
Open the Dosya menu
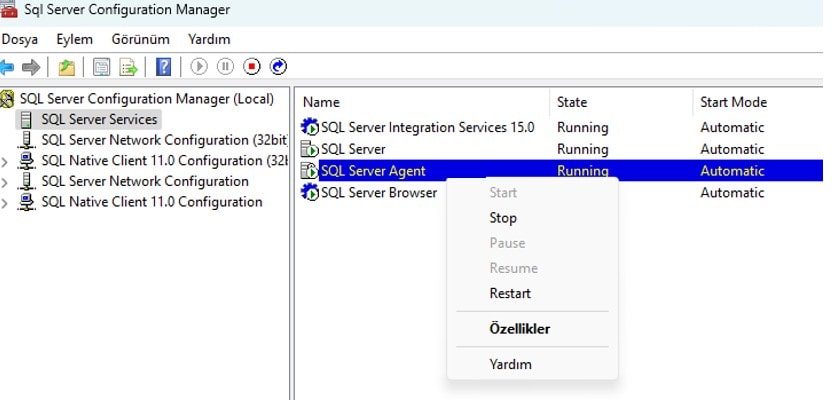pyautogui.click(x=20, y=39)
